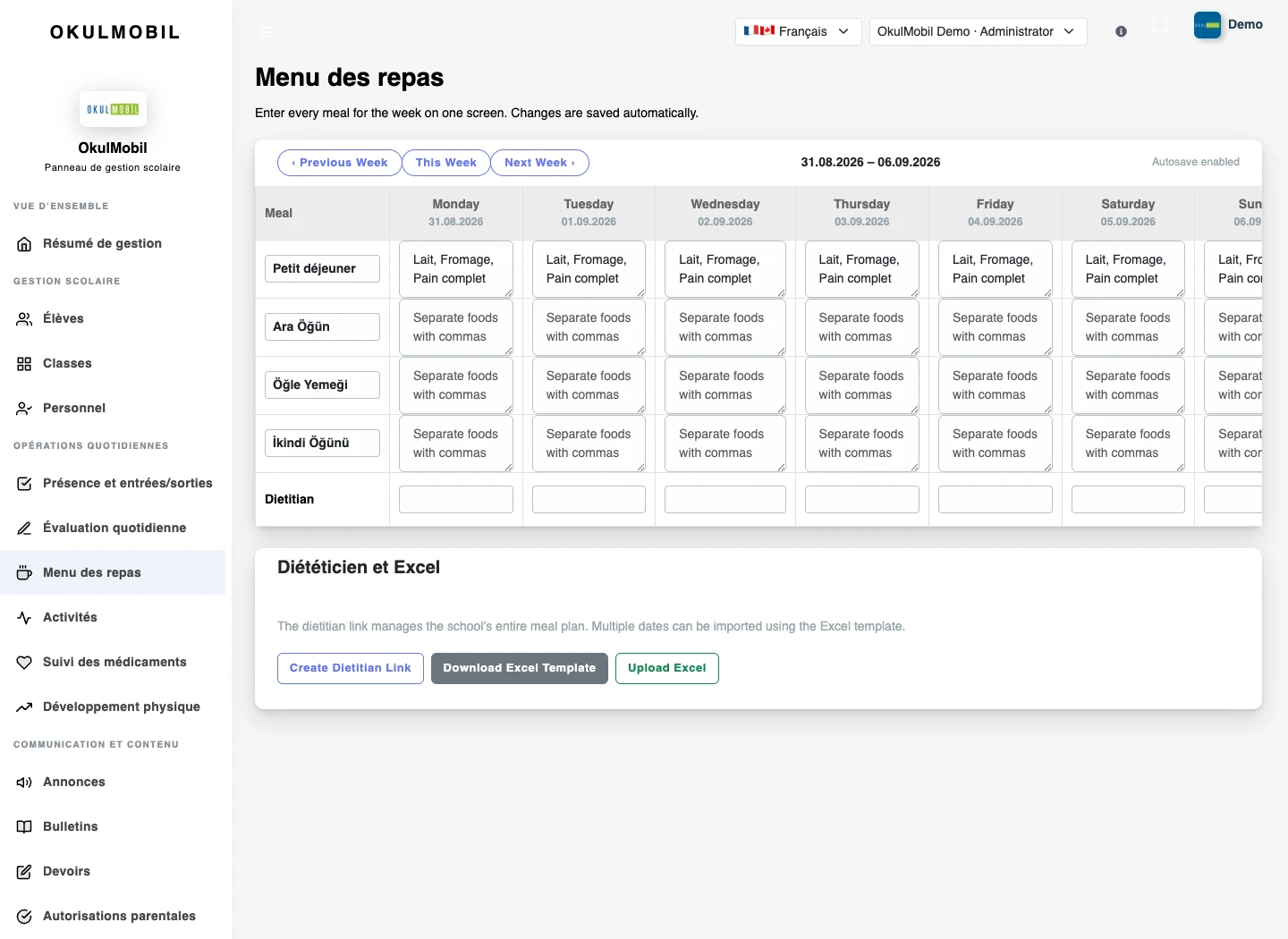This screenshot has height=939, width=1288.
Task: Click the Upload Excel button
Action: point(667,668)
